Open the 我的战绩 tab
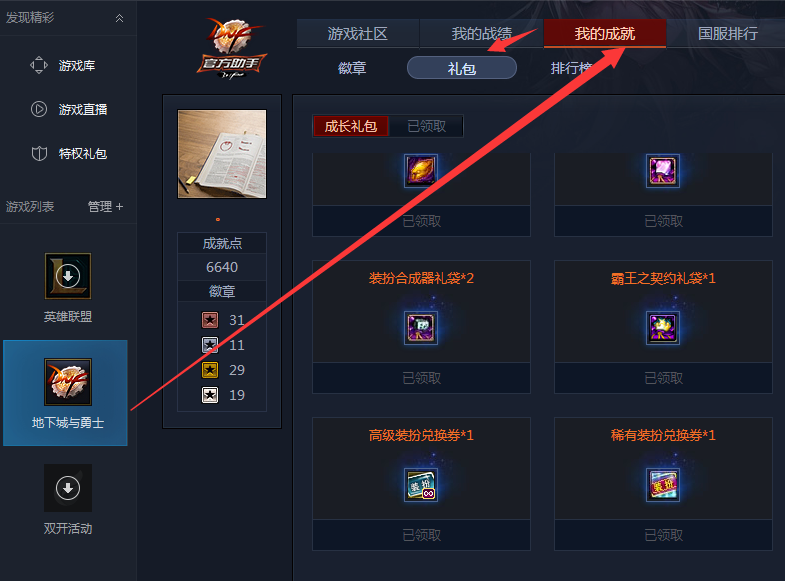The image size is (785, 581). [481, 34]
